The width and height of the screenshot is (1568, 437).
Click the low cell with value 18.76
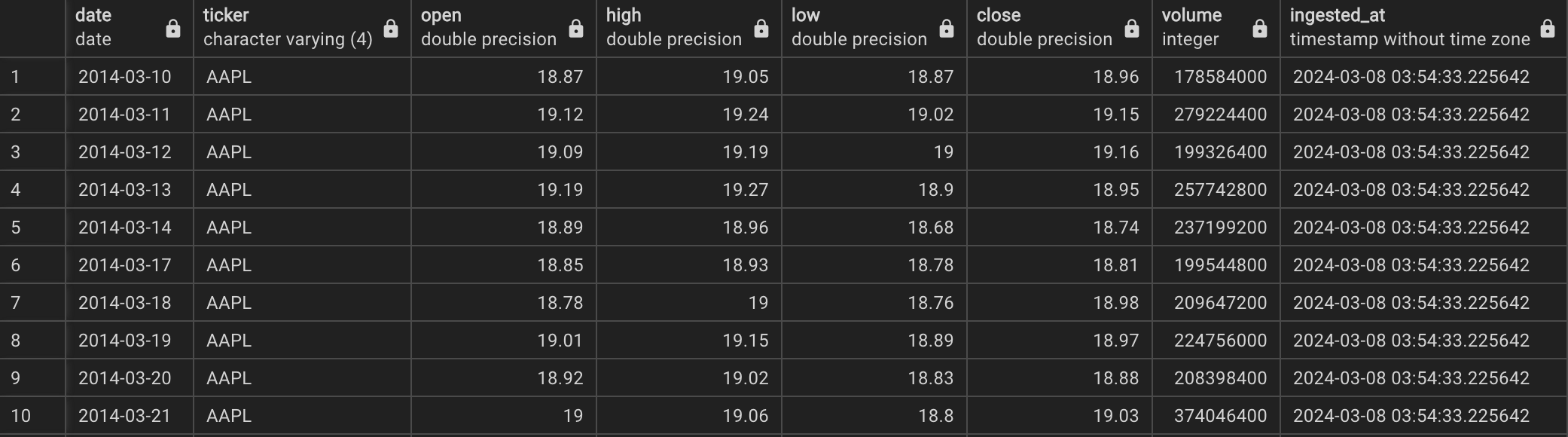coord(874,303)
